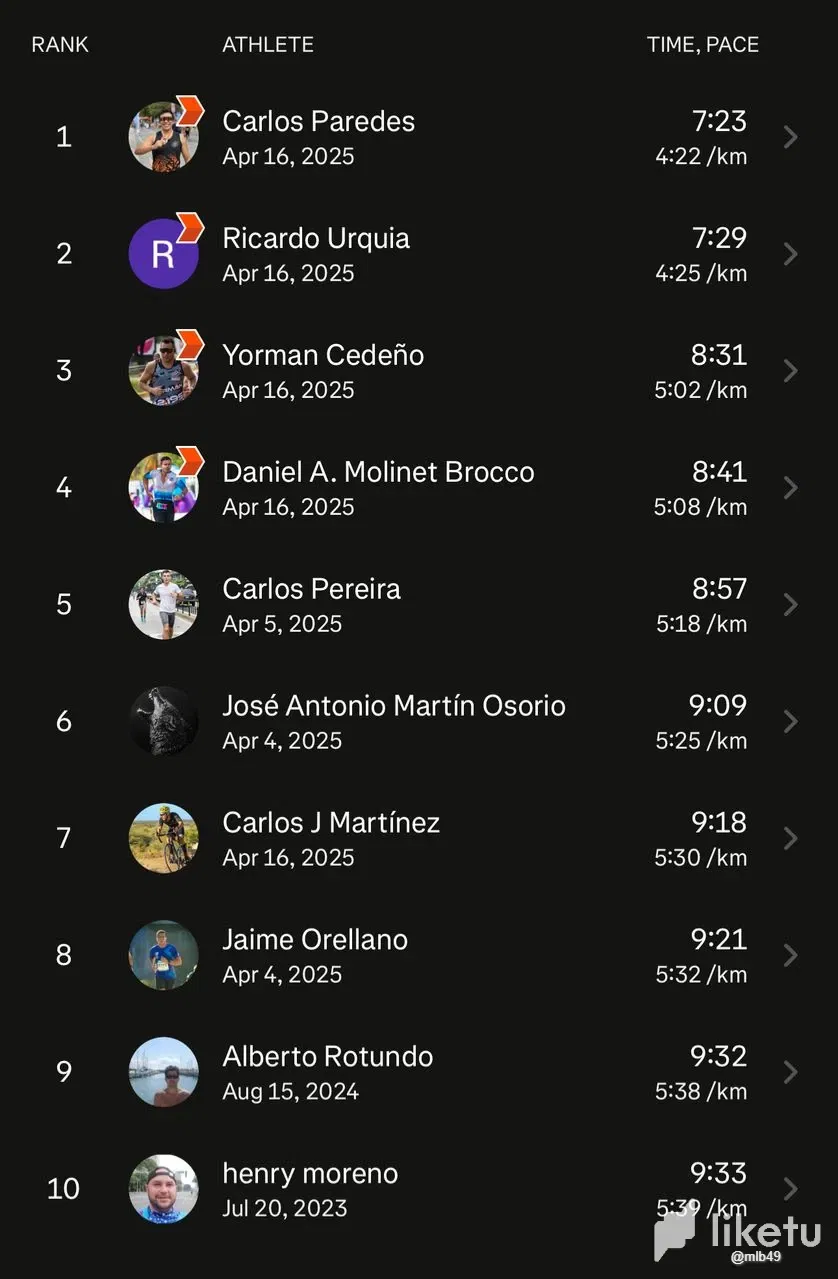Viewport: 838px width, 1279px height.
Task: Select the henry moreno leaderboard entry
Action: tap(419, 1189)
